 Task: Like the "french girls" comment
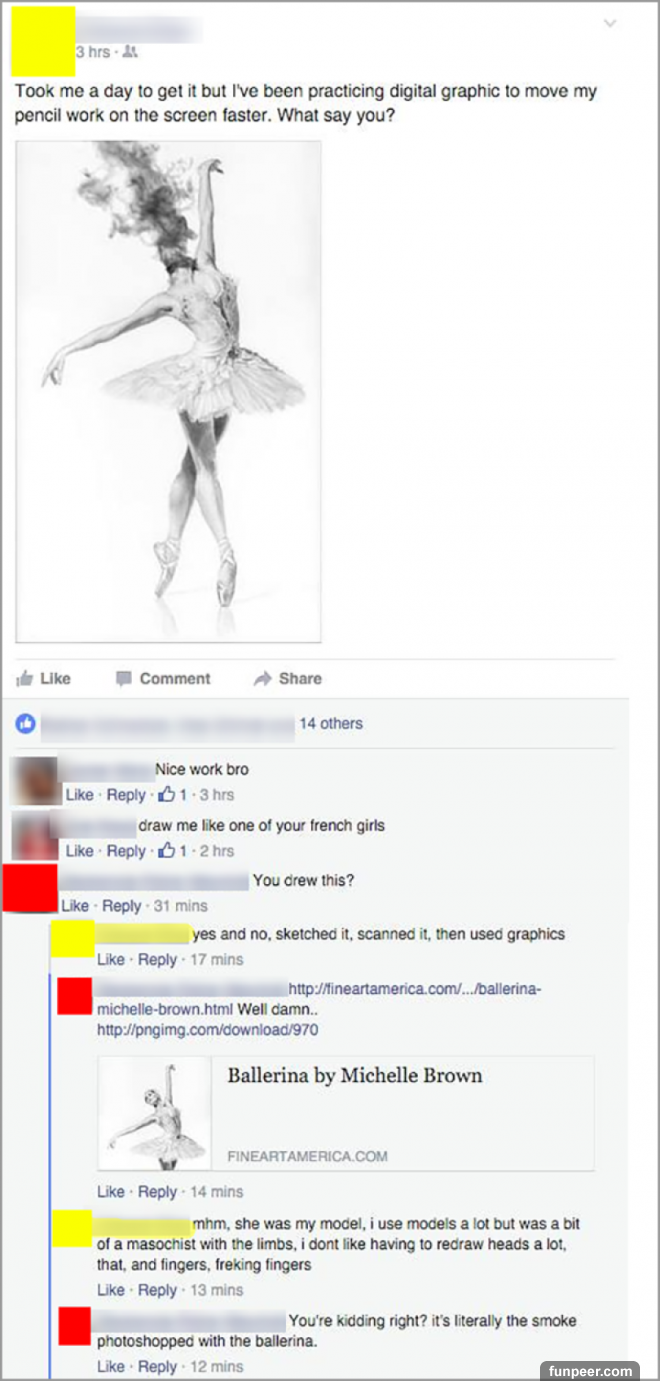coord(79,851)
